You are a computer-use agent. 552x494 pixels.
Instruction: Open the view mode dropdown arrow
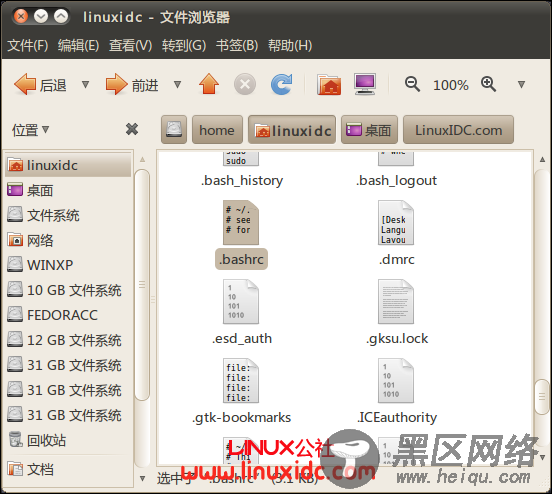(521, 85)
